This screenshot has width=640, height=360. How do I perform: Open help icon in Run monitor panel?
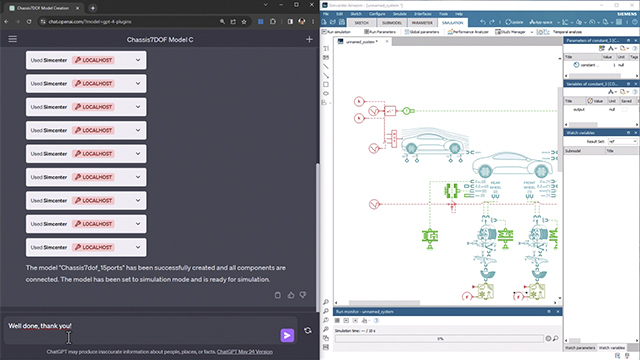click(x=376, y=320)
